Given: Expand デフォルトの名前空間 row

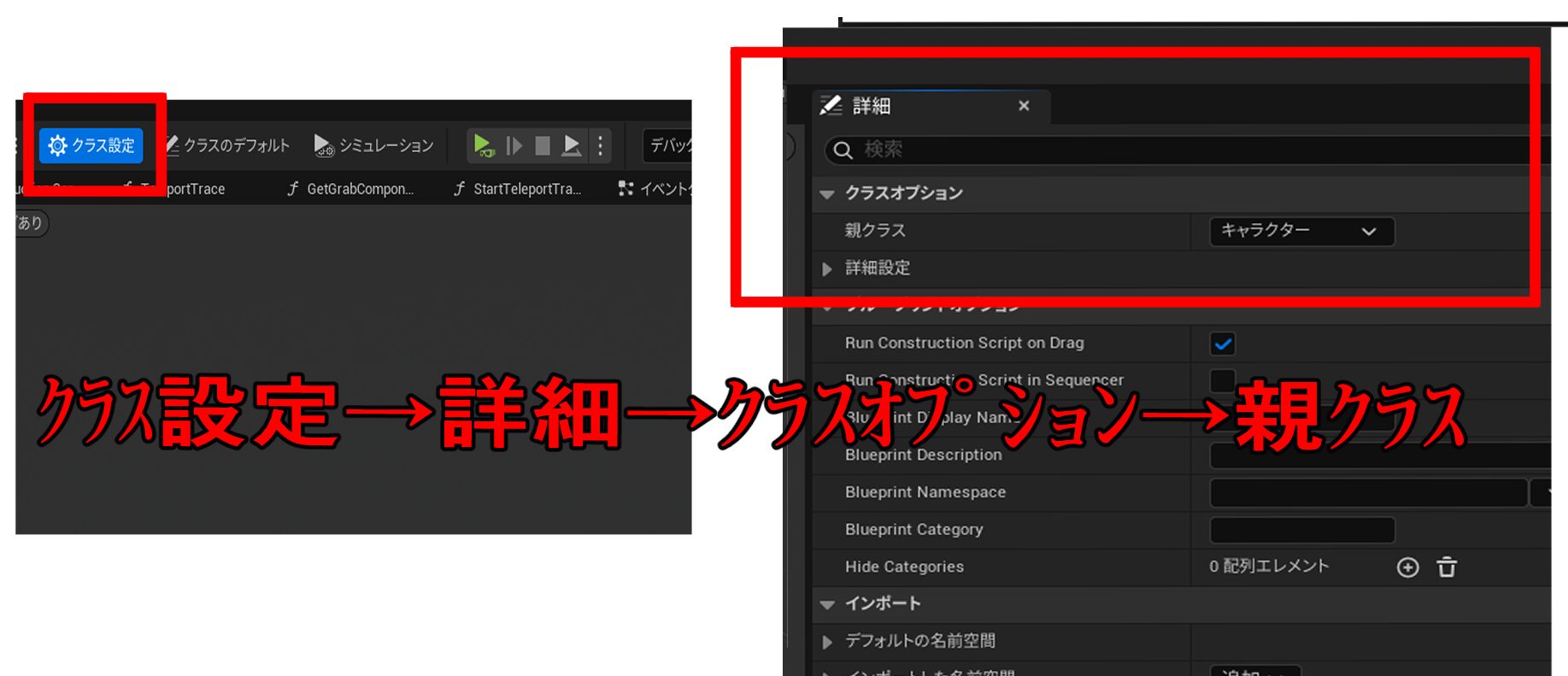Looking at the screenshot, I should click(x=827, y=641).
